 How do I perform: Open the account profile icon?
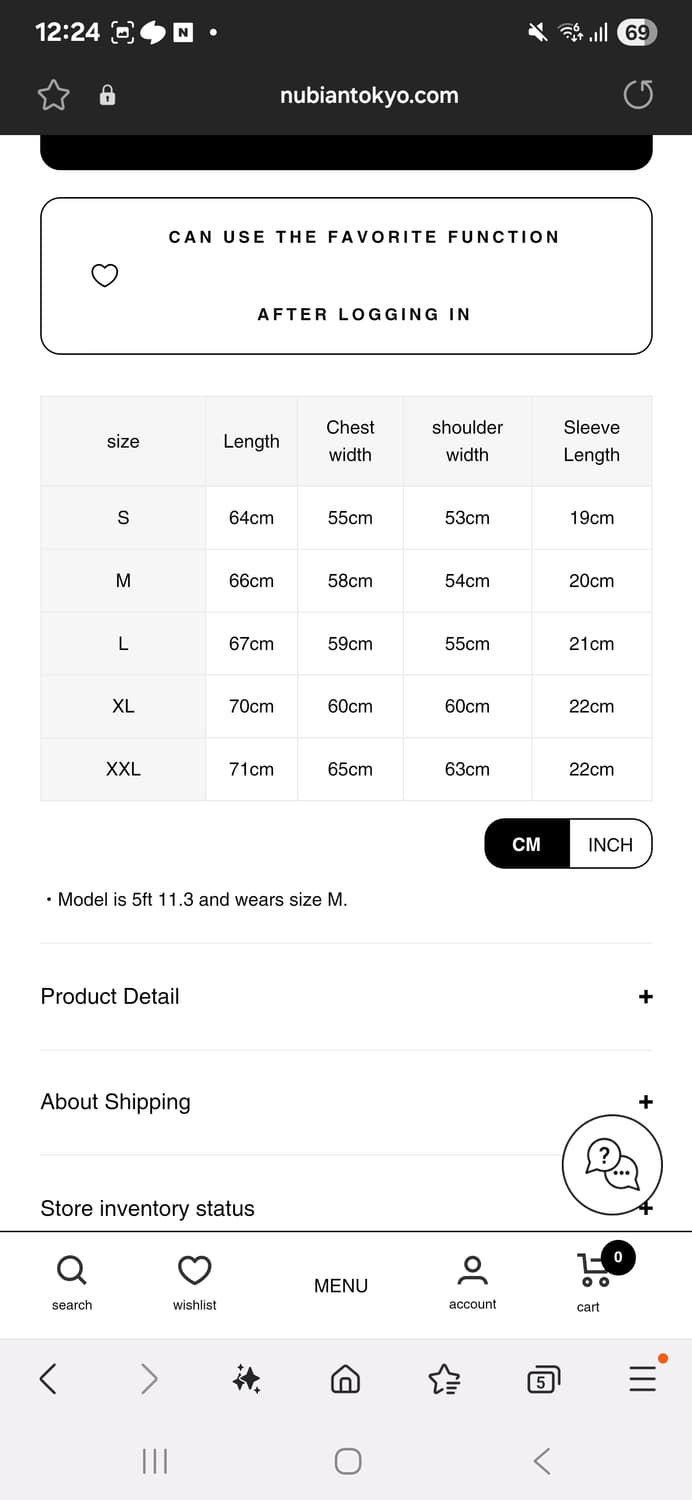472,1270
